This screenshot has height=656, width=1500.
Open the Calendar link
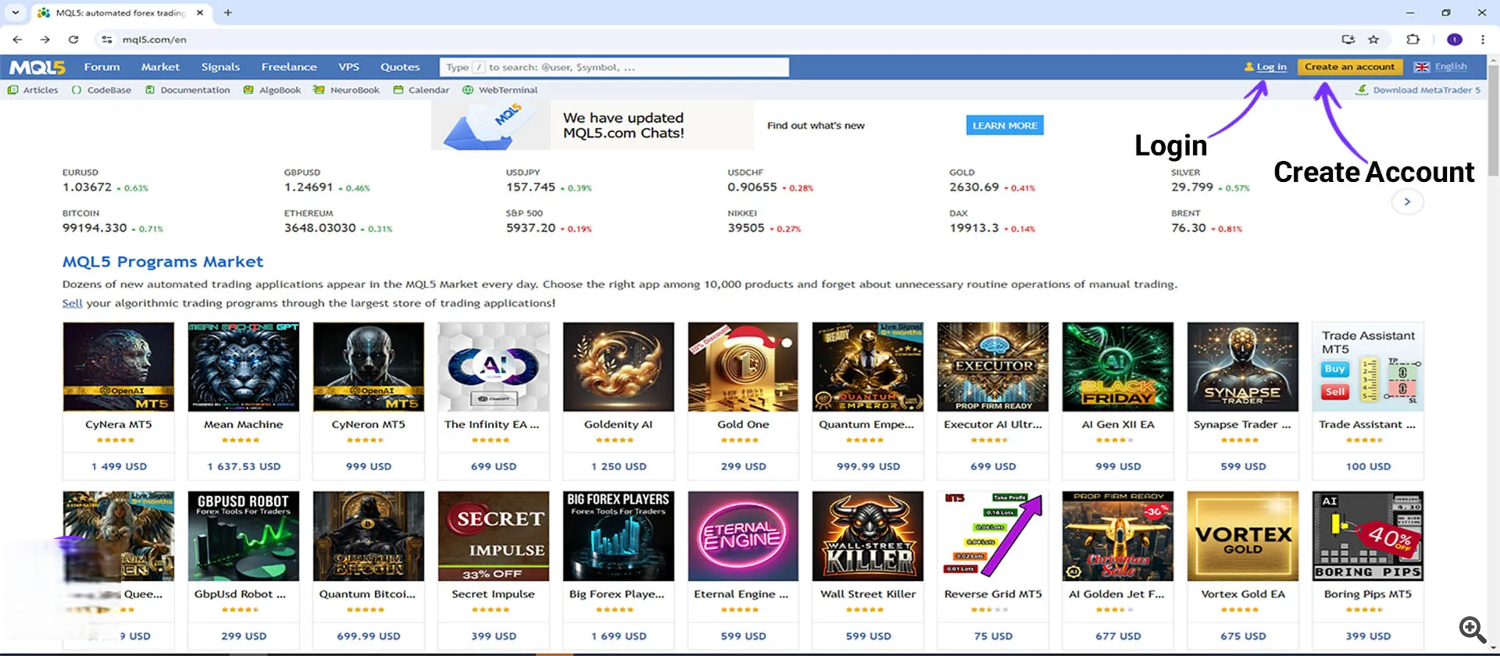[421, 90]
